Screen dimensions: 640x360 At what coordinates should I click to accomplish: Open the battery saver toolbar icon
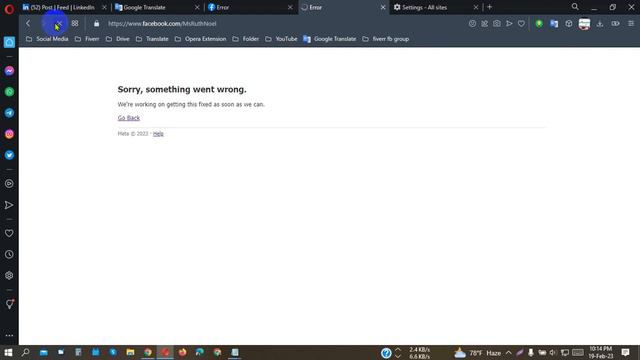tap(615, 24)
